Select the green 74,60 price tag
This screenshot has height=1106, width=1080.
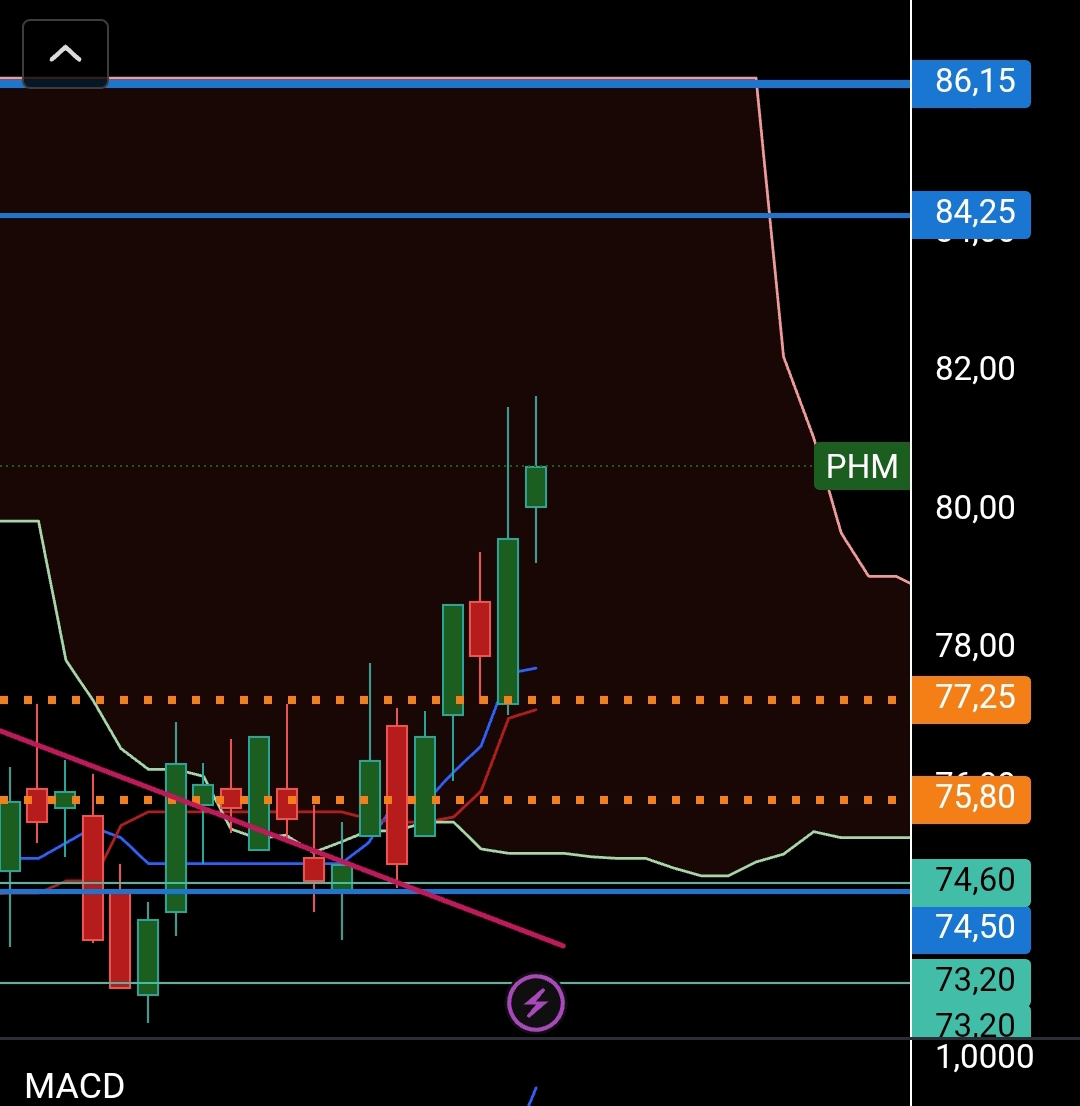pos(973,881)
